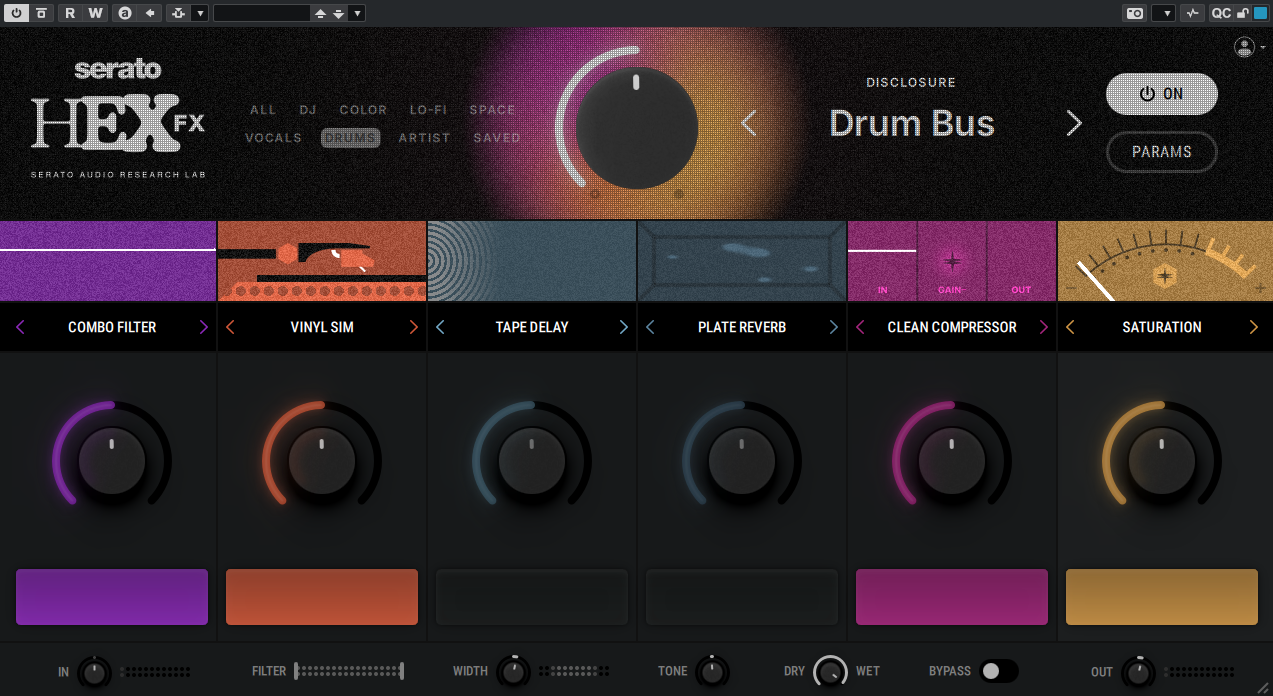
Task: Open the dropdown next to camera icon
Action: (1163, 13)
